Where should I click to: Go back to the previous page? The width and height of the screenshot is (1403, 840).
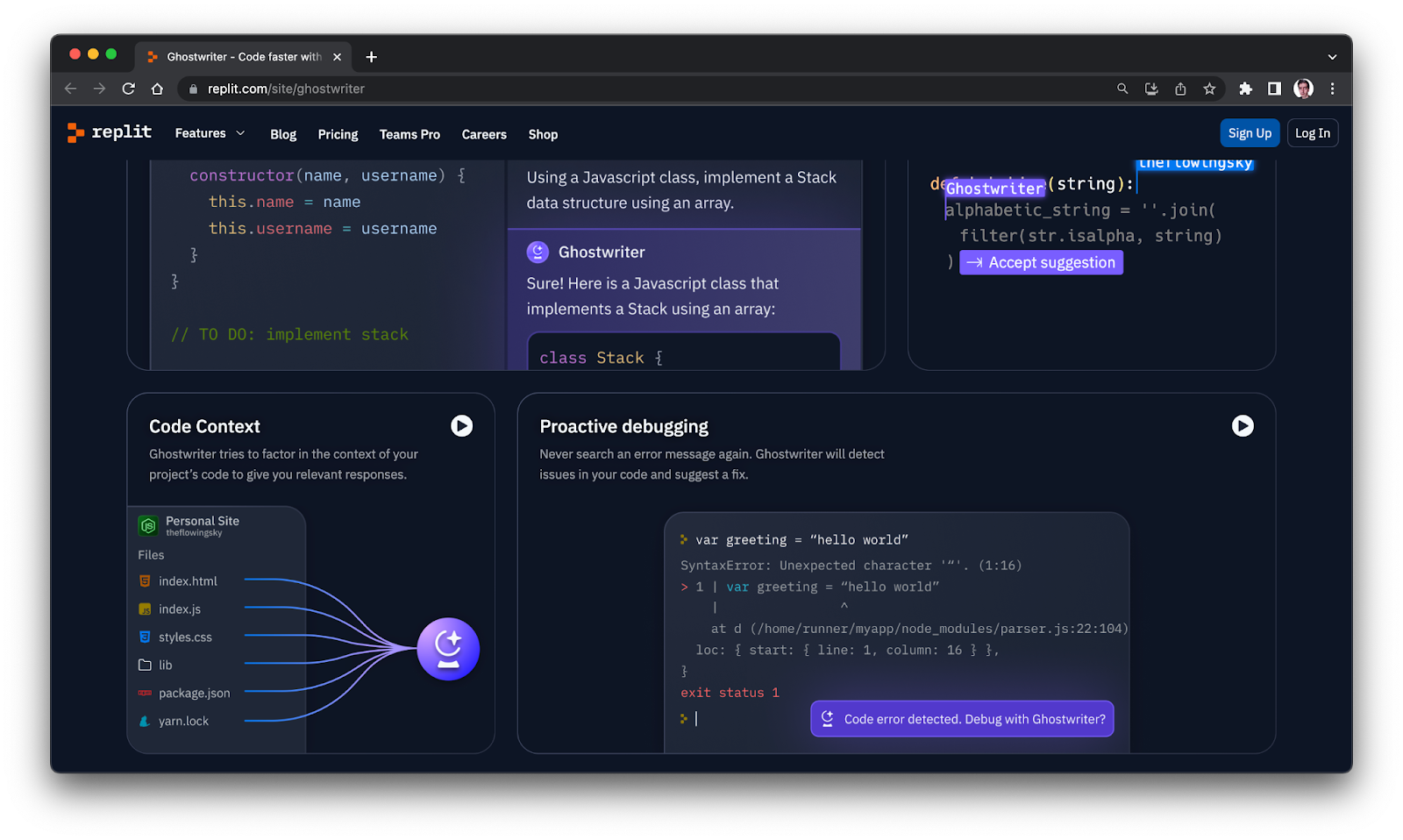click(x=71, y=89)
